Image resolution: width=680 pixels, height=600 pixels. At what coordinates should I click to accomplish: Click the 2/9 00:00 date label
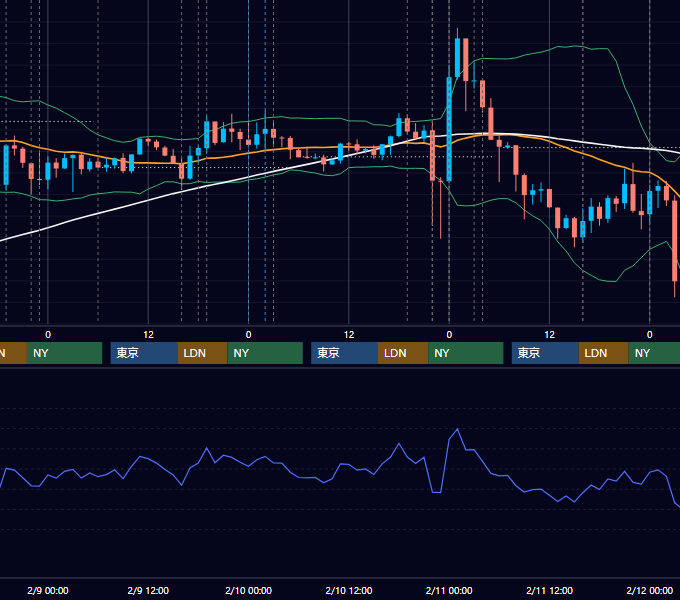pyautogui.click(x=48, y=590)
